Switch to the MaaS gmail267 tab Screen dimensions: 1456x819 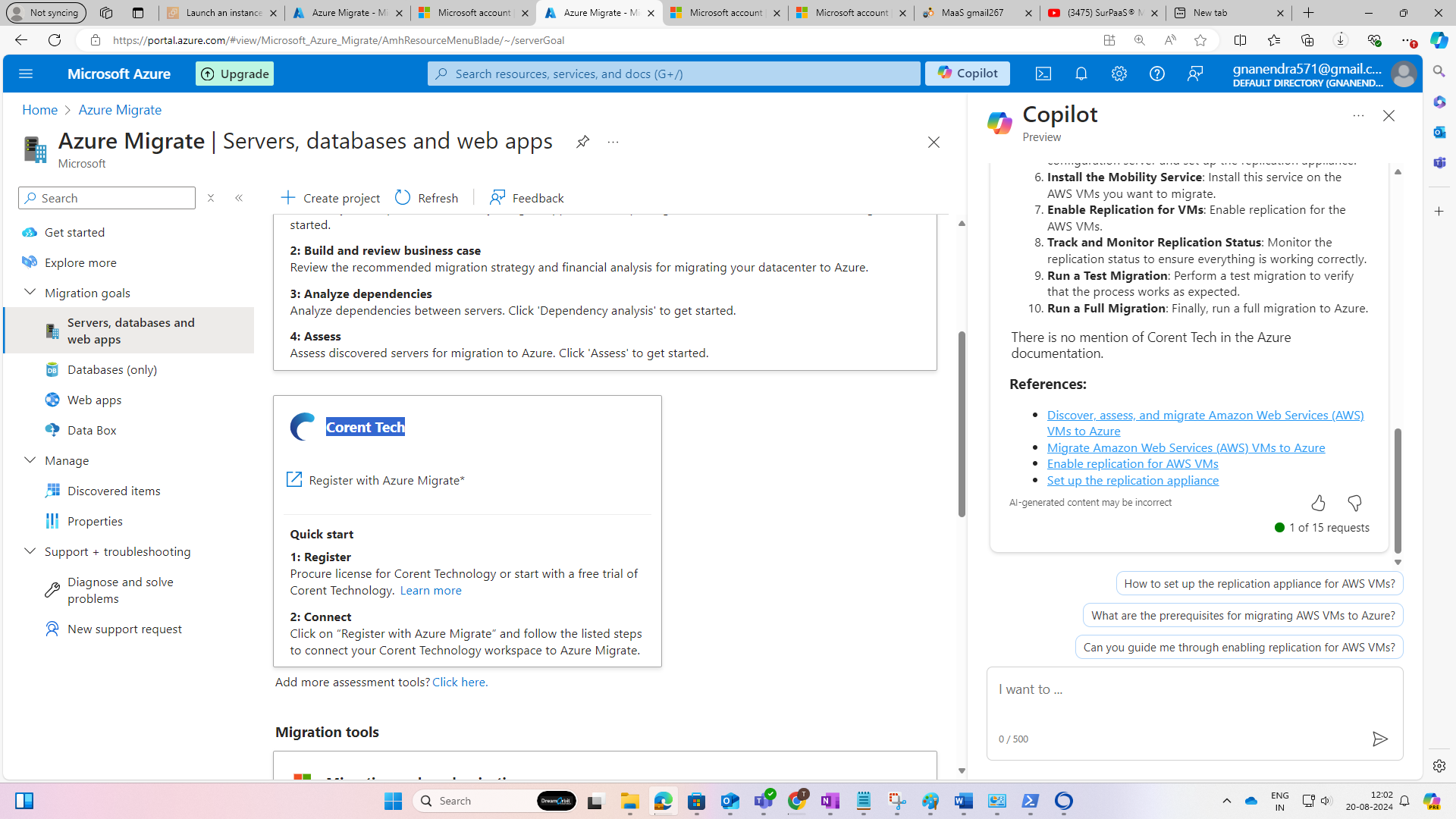pyautogui.click(x=976, y=13)
